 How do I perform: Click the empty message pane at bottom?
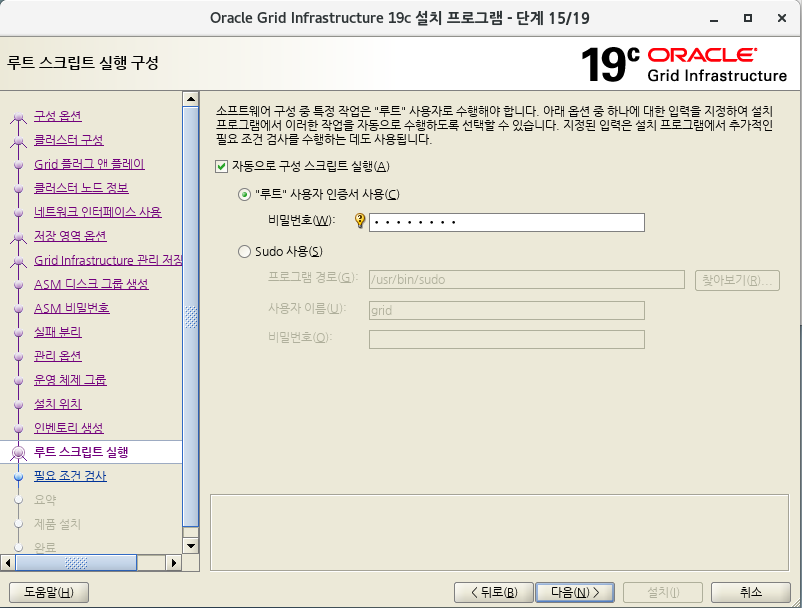499,532
